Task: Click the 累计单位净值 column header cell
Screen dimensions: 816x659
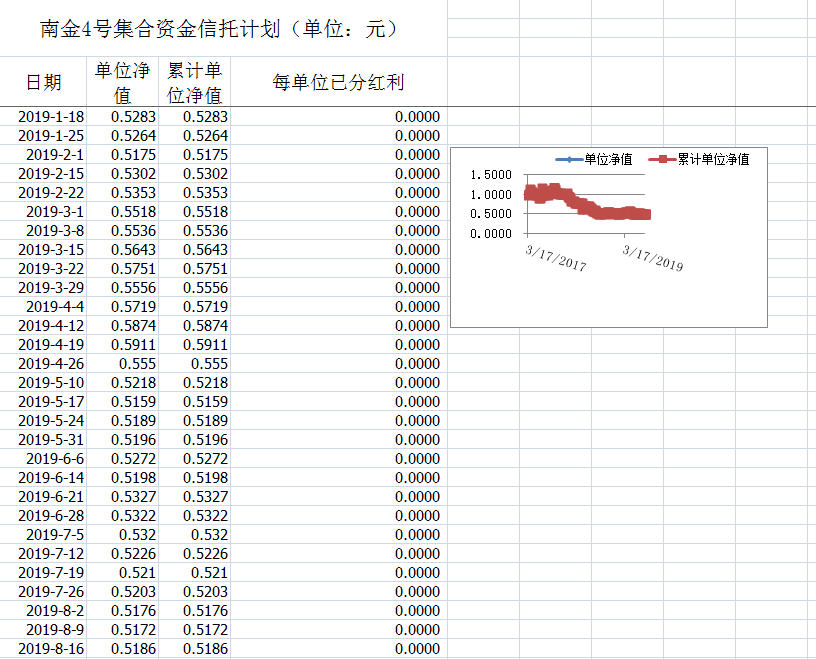Action: 194,82
